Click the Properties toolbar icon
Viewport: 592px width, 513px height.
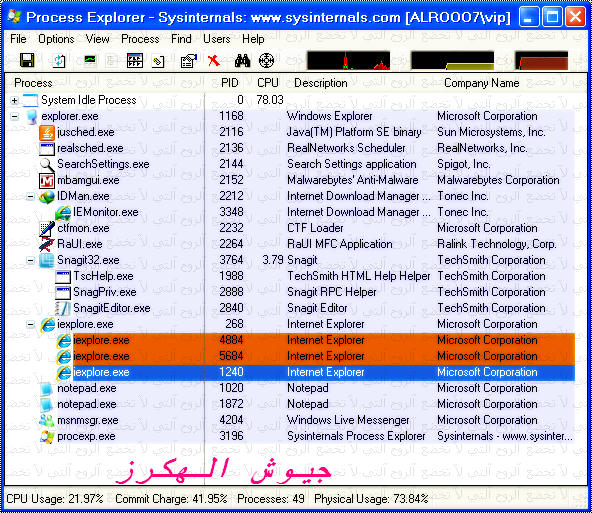tap(189, 60)
